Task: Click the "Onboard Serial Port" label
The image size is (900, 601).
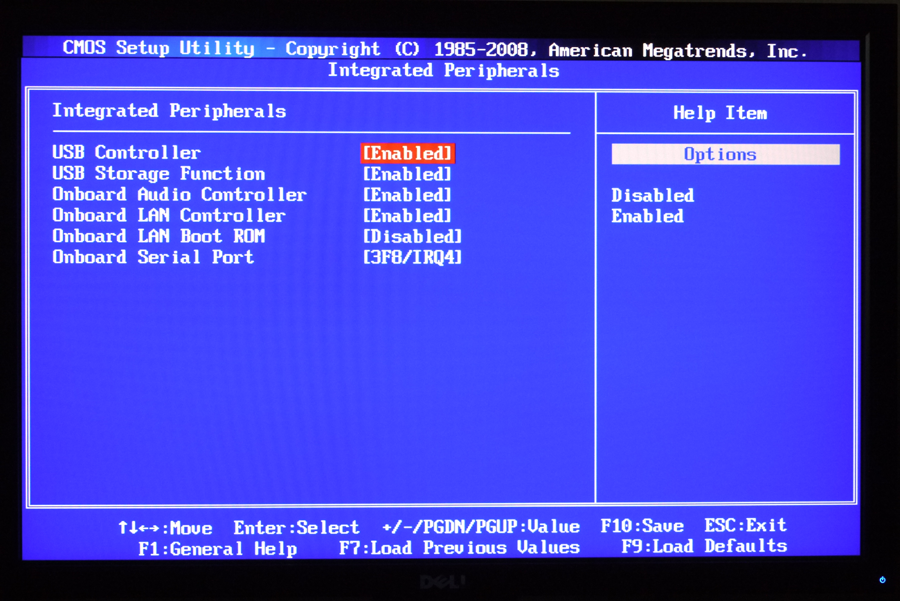Action: point(153,257)
